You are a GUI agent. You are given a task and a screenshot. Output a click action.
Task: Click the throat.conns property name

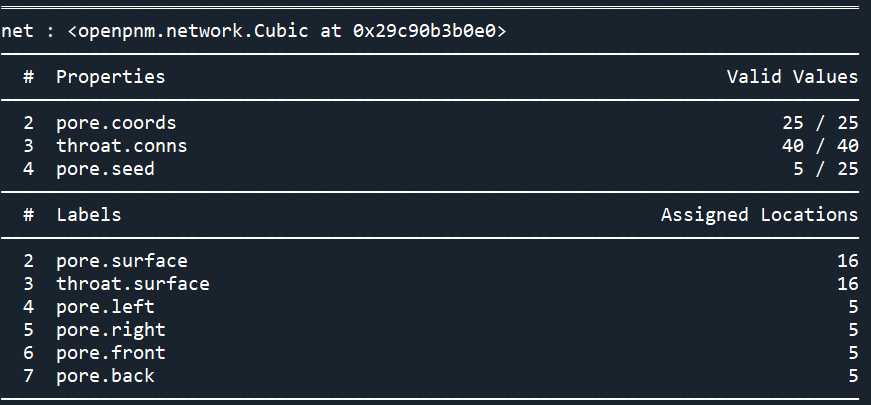pos(122,146)
